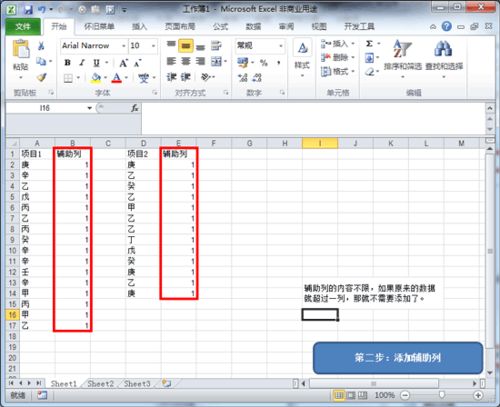The height and width of the screenshot is (407, 500).
Task: Toggle Underline formatting
Action: [96, 62]
